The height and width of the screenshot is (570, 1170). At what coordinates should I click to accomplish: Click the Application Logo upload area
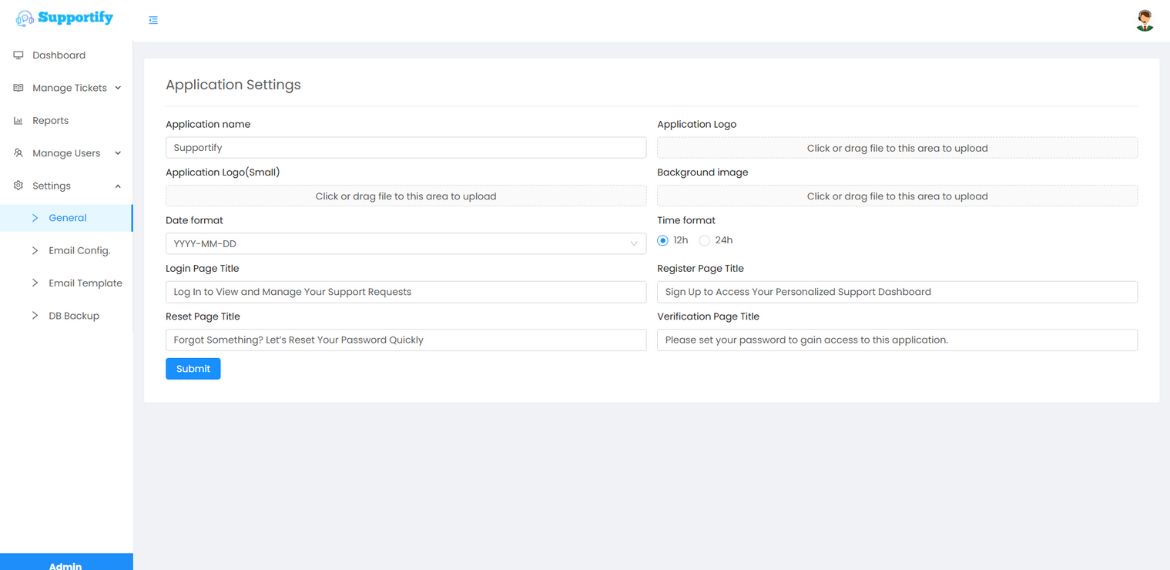click(x=897, y=148)
